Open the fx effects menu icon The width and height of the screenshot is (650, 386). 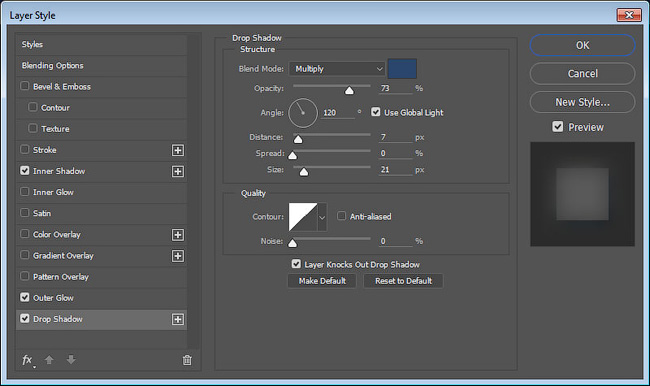coord(28,360)
